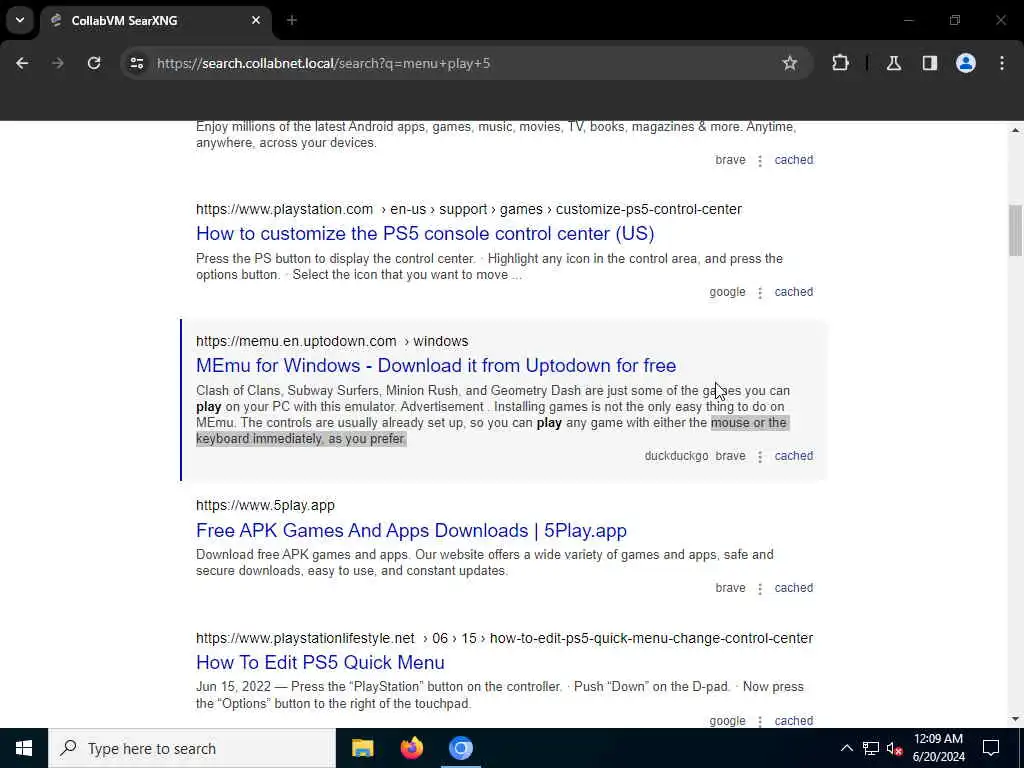Open cached link for Android apps result
This screenshot has width=1024, height=768.
click(793, 160)
